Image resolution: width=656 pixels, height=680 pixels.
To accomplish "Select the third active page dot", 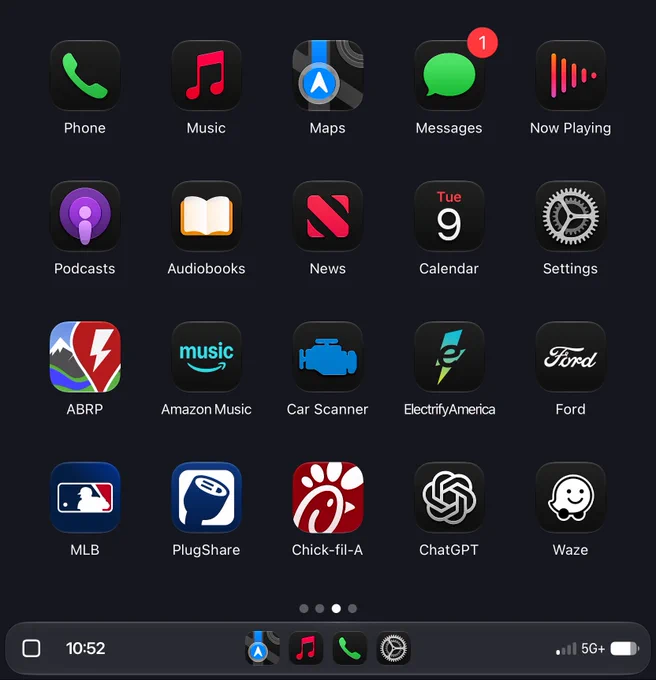I will [336, 608].
